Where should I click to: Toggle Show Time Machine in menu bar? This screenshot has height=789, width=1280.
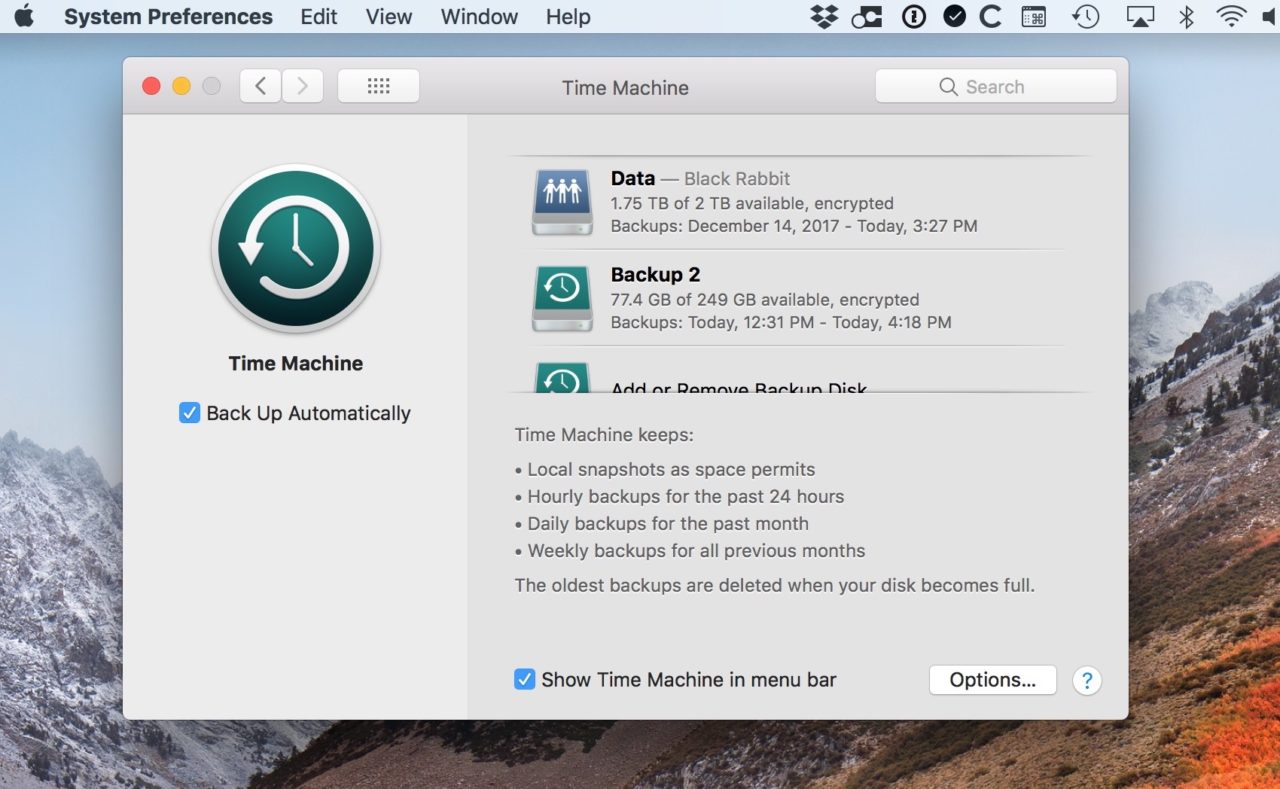(524, 679)
